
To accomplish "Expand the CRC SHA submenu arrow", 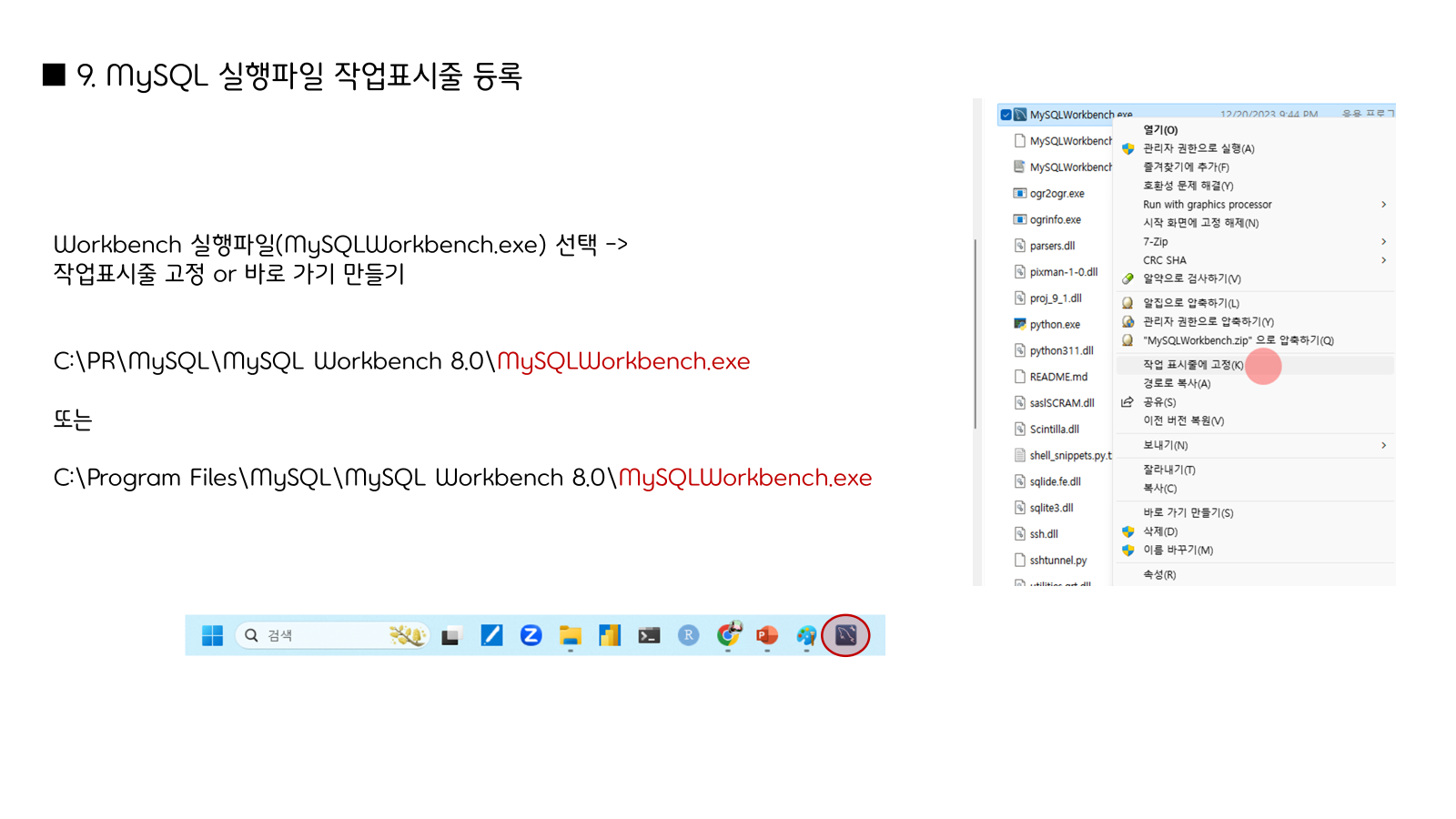I will [x=1383, y=260].
